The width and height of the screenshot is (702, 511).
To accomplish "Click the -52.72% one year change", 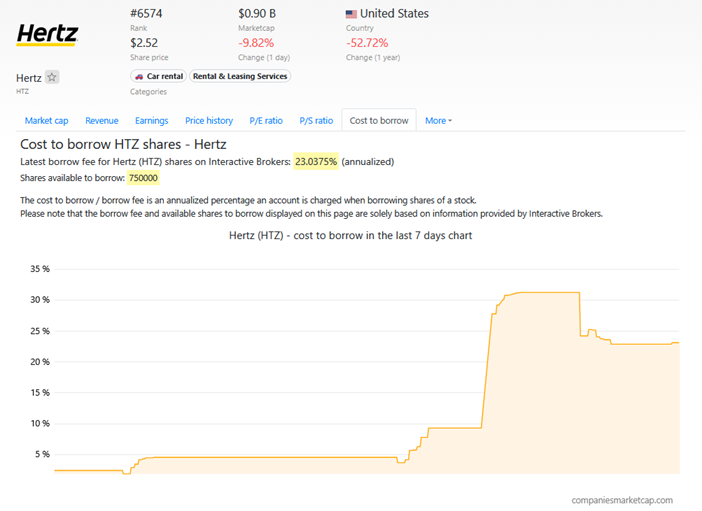I will 367,43.
